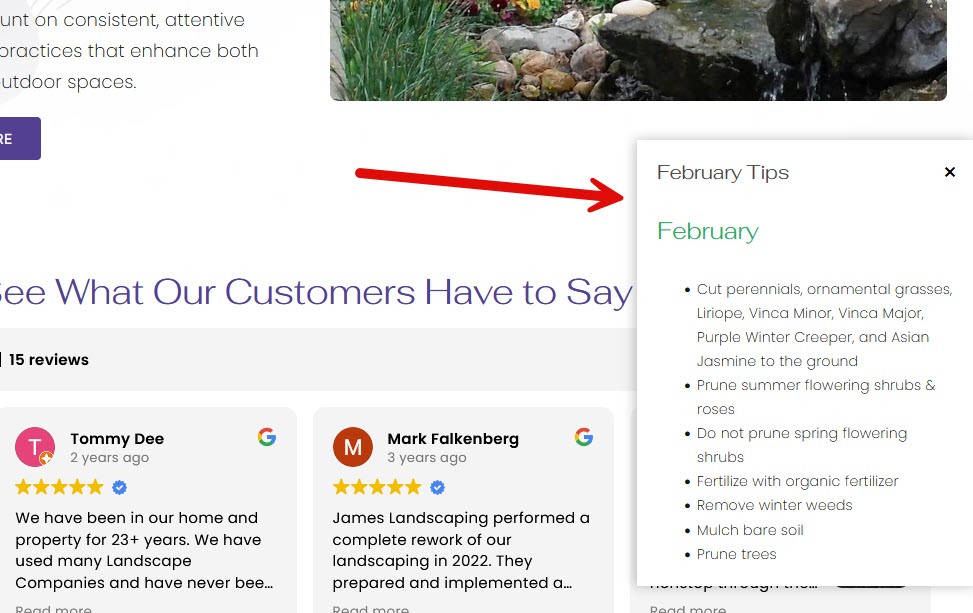The image size is (973, 613).
Task: Select Mark Falkenberg's gray avatar circle
Action: point(353,446)
